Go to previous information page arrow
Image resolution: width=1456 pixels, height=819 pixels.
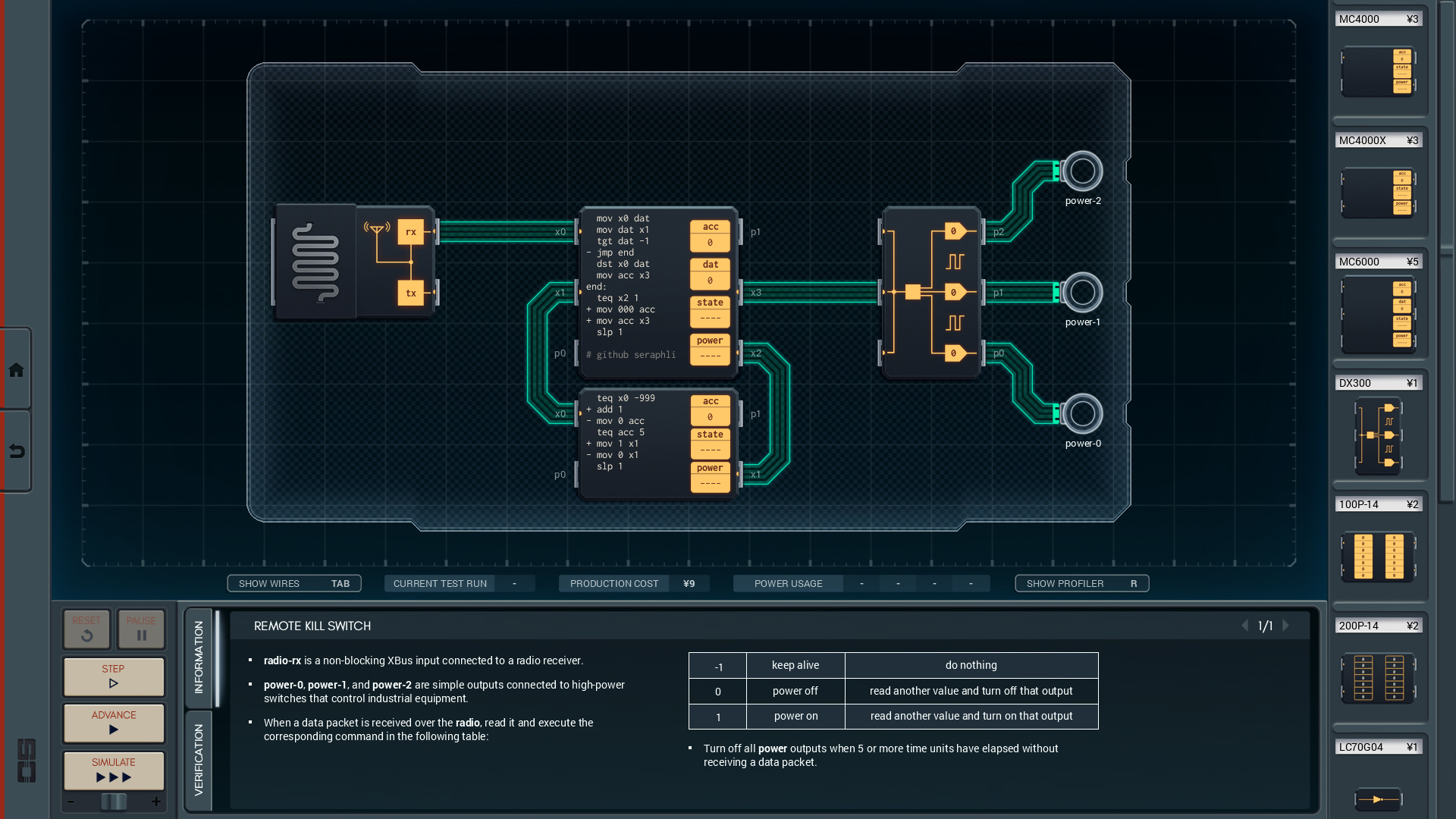point(1244,626)
